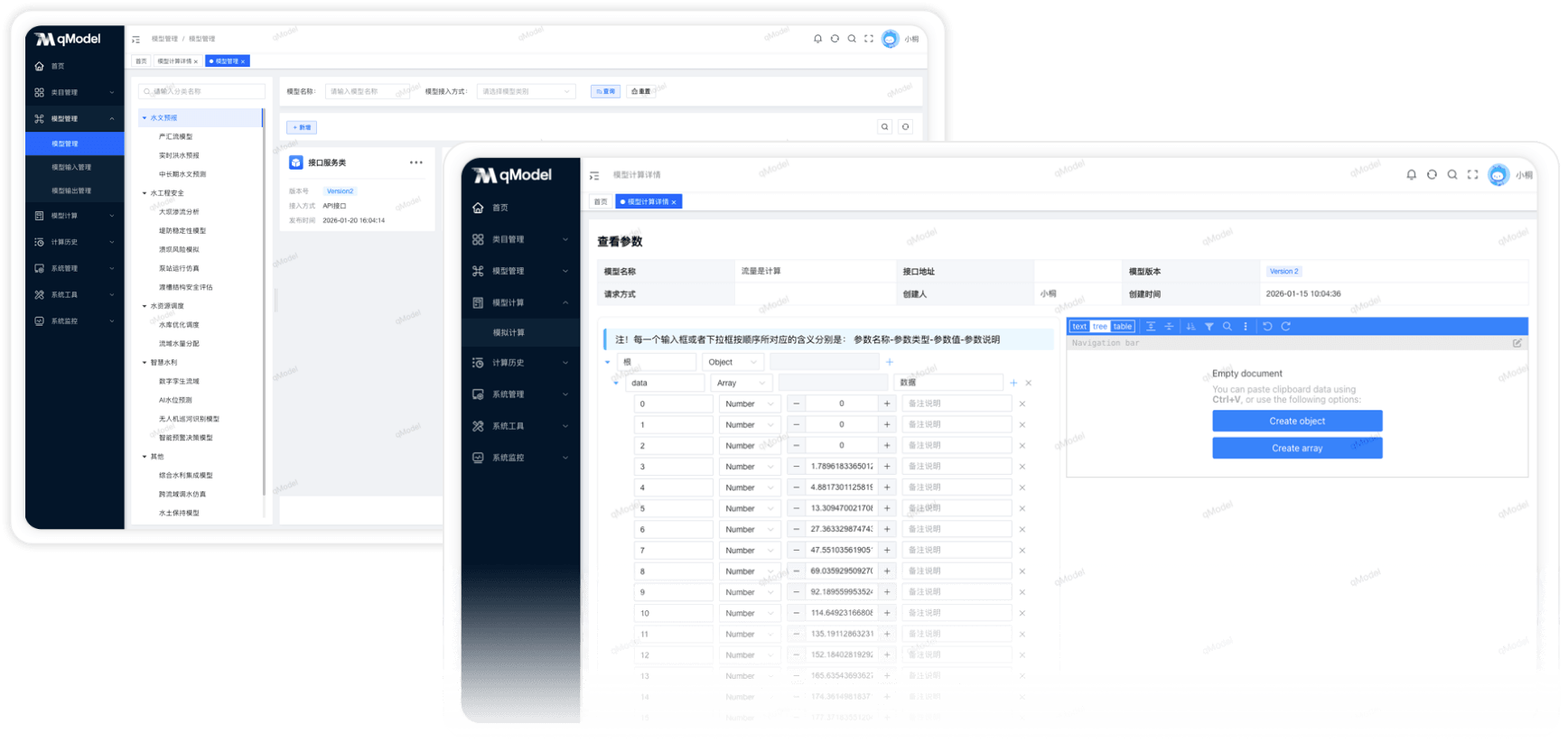
Task: Click 新增 button in back window
Action: [302, 127]
